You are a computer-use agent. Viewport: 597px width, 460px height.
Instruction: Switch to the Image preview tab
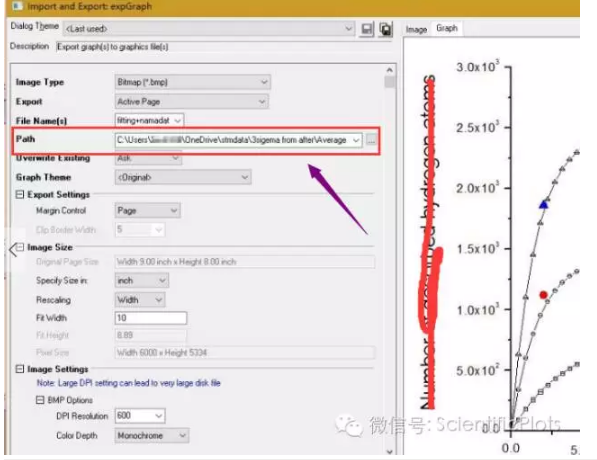coord(416,29)
